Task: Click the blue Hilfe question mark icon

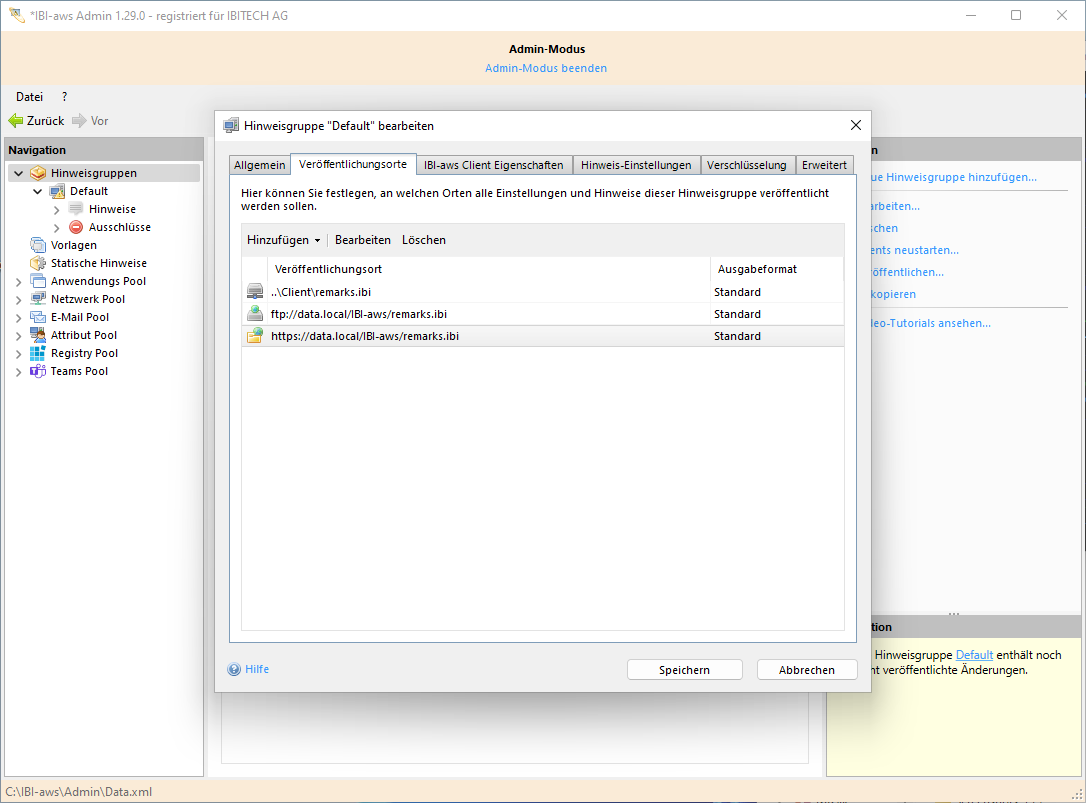Action: tap(234, 670)
